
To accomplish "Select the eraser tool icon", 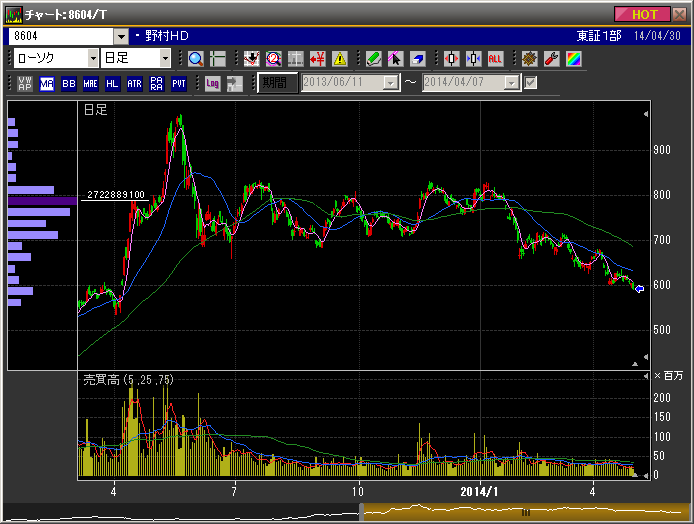I will pos(418,58).
